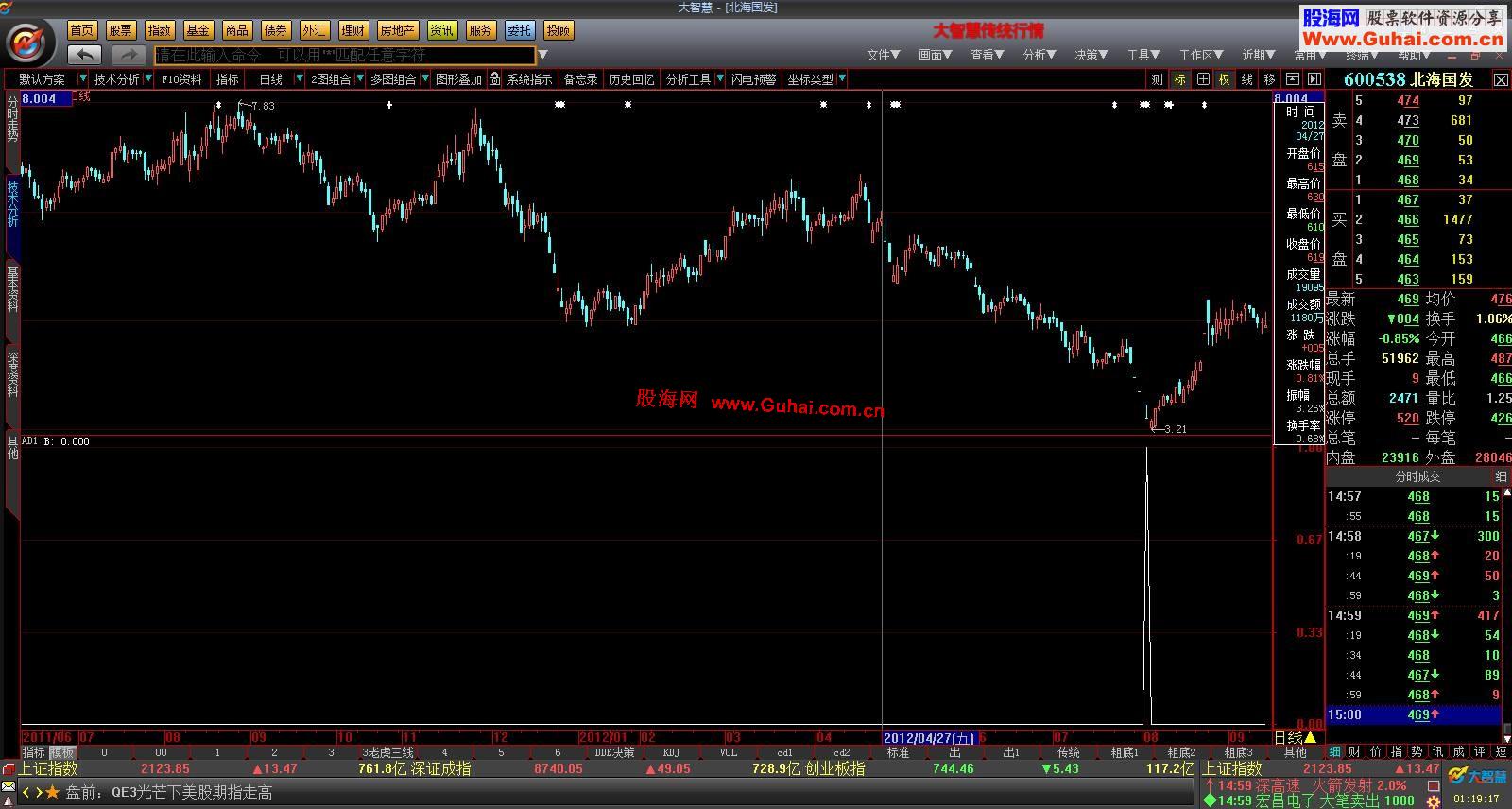Open the 分析 menu
The height and width of the screenshot is (809, 1512).
[x=1039, y=55]
